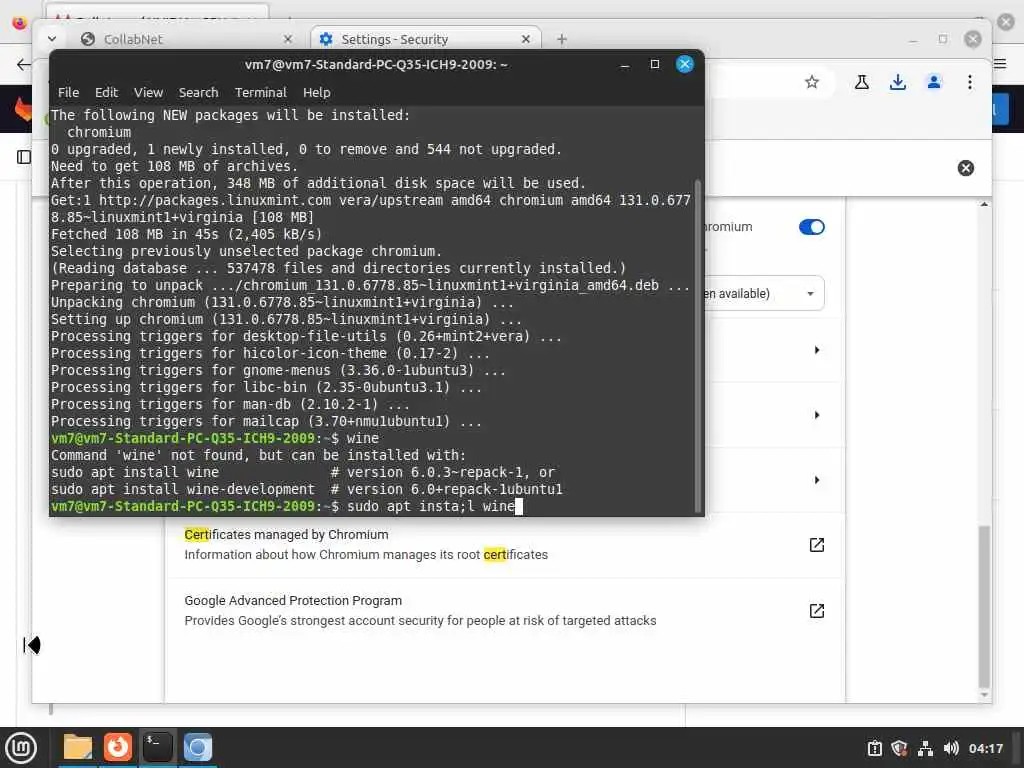Open the terminal Help menu
Screen dimensions: 1024x768
[x=316, y=93]
